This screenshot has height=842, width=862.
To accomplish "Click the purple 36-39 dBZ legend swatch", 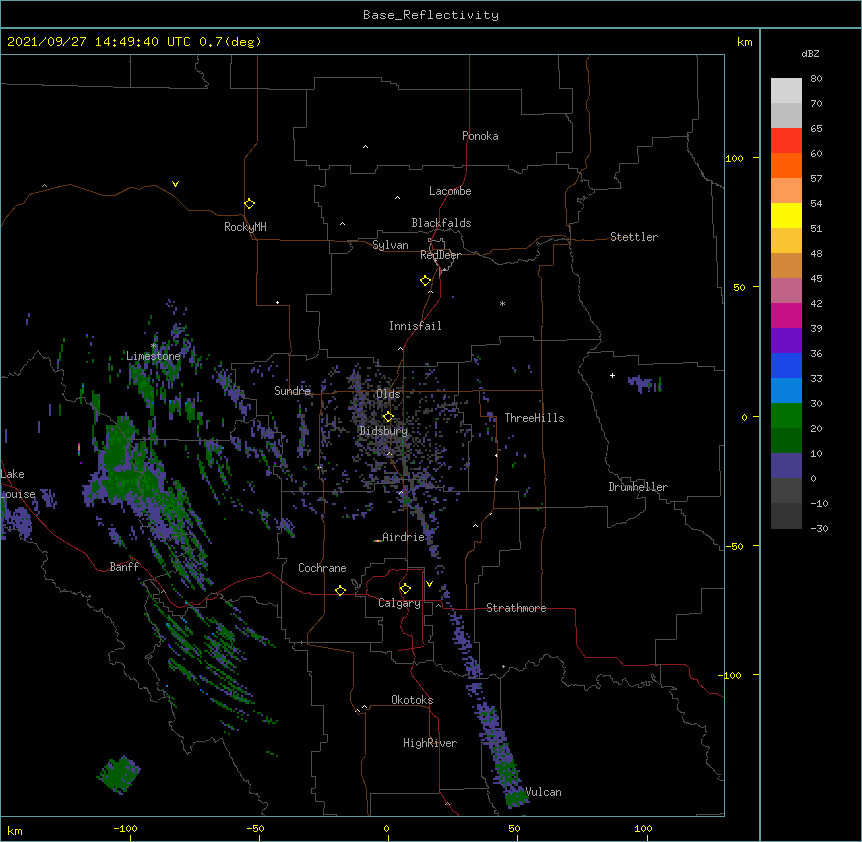I will [786, 341].
